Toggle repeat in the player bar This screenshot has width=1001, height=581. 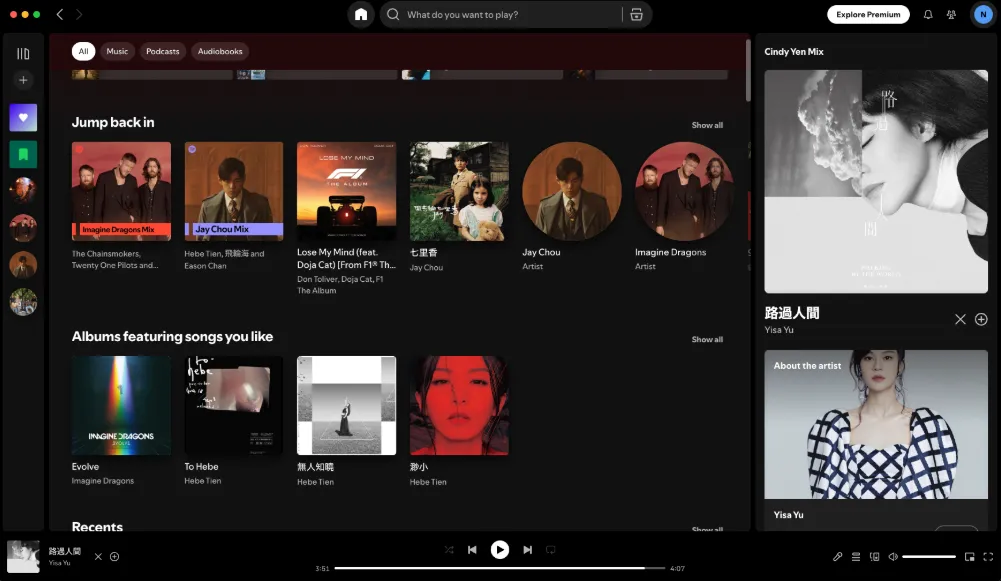(x=551, y=550)
